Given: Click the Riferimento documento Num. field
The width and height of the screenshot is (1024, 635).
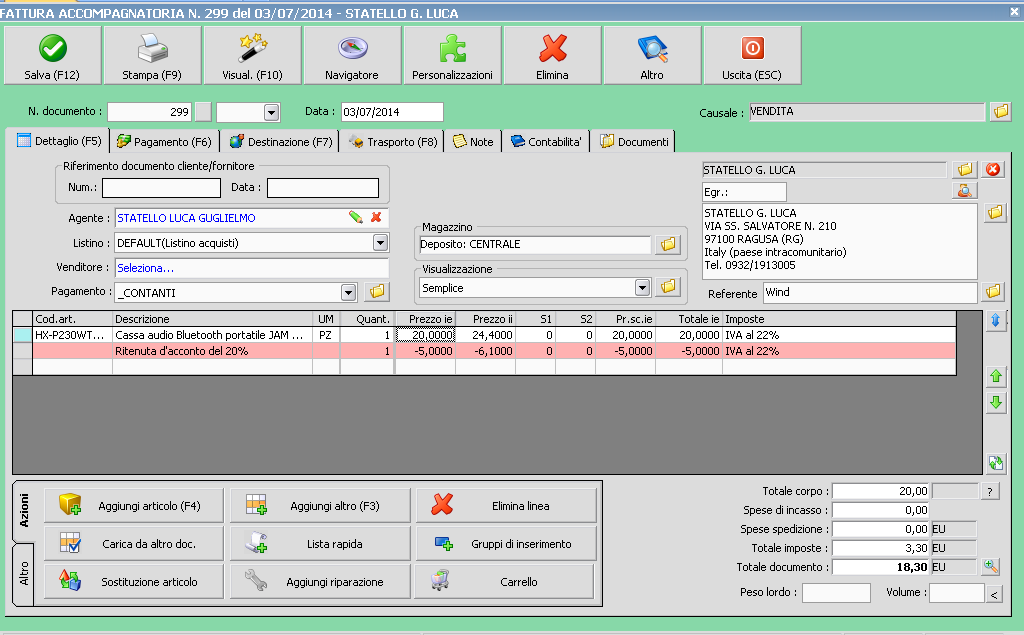Looking at the screenshot, I should pos(161,187).
